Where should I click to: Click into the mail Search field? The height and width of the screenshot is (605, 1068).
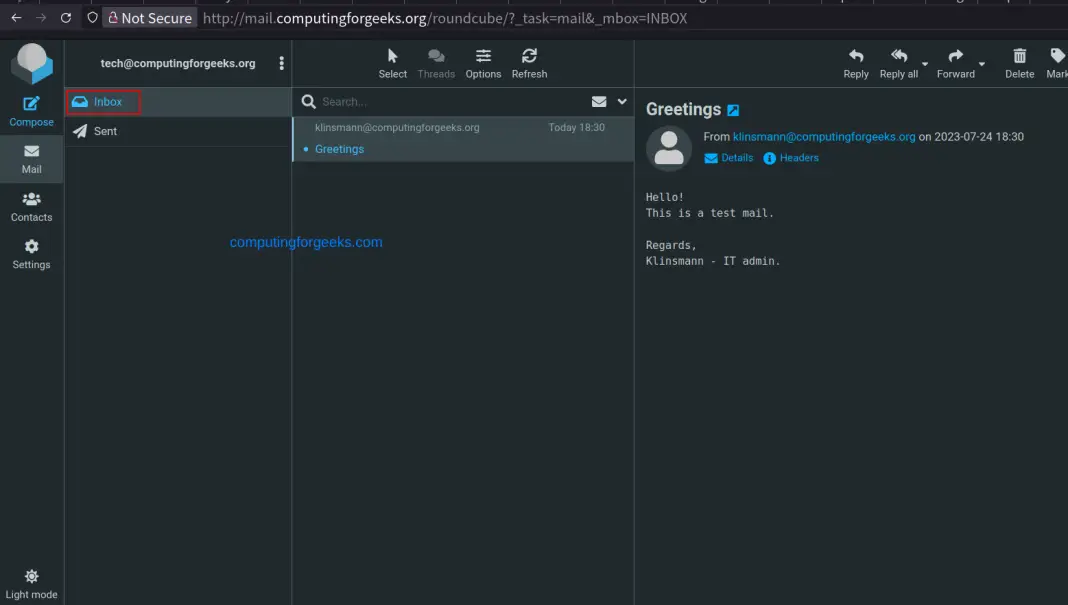point(450,102)
